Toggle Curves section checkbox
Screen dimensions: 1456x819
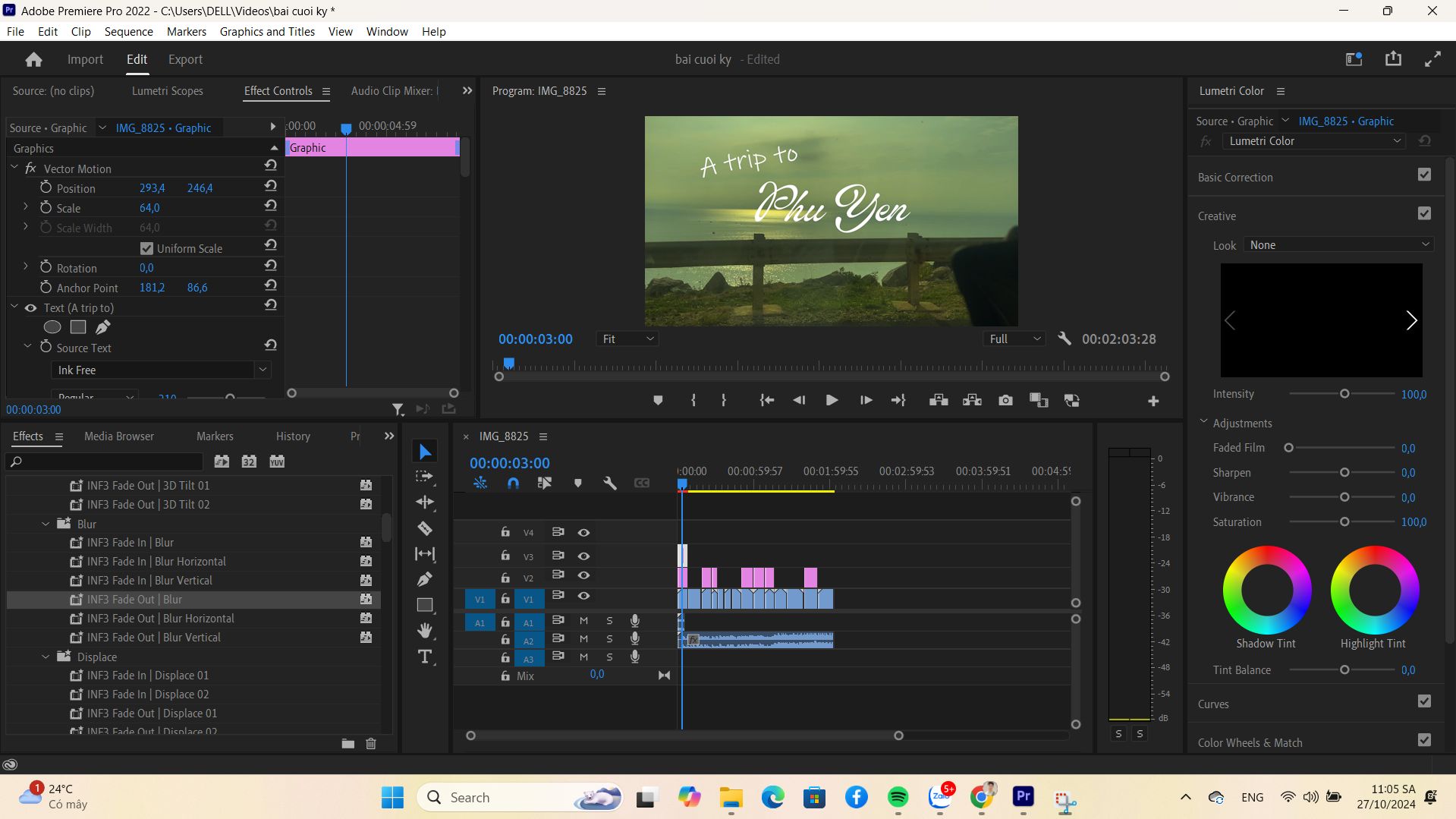(x=1424, y=701)
